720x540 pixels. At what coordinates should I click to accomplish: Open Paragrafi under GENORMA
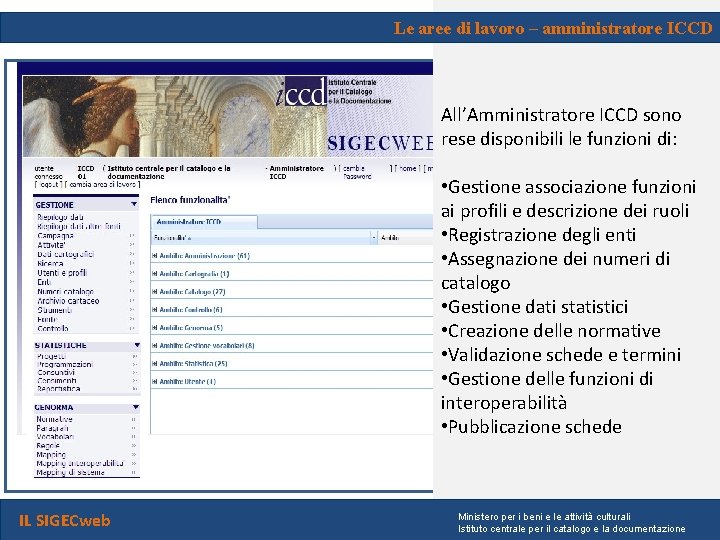pyautogui.click(x=52, y=428)
